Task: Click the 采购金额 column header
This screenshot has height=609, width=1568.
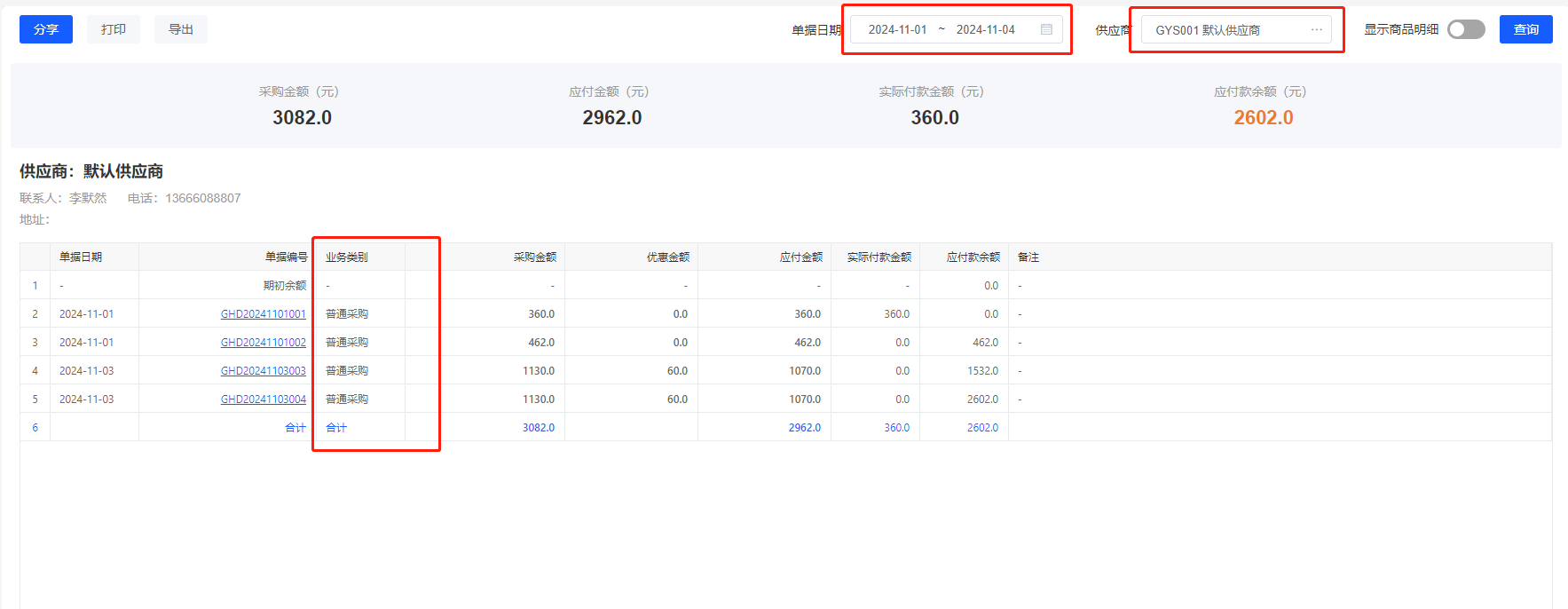Action: (x=534, y=257)
